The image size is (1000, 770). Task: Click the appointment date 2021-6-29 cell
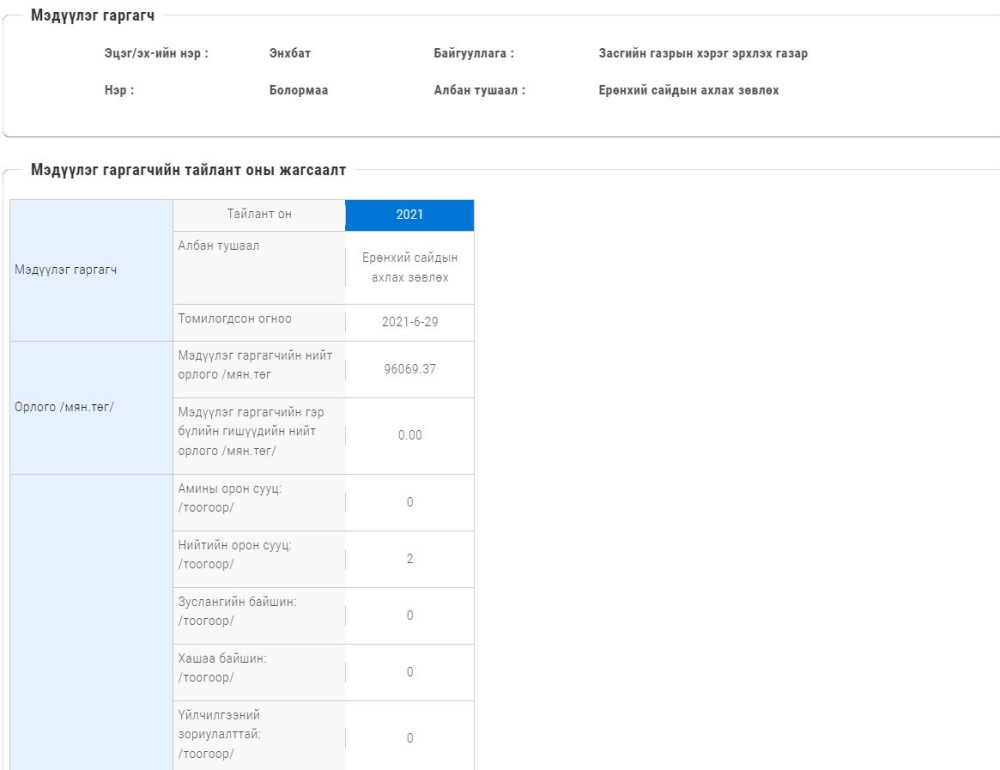(409, 323)
